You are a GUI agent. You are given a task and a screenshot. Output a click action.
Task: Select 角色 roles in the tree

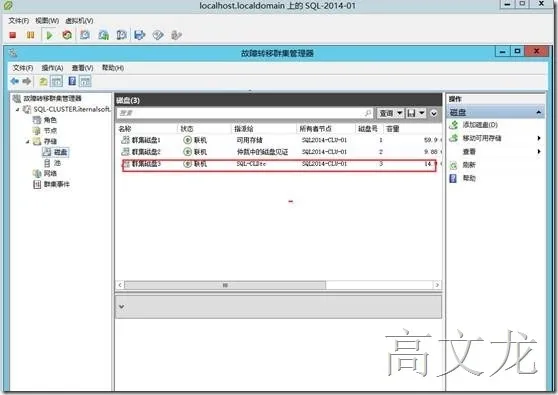pos(50,120)
